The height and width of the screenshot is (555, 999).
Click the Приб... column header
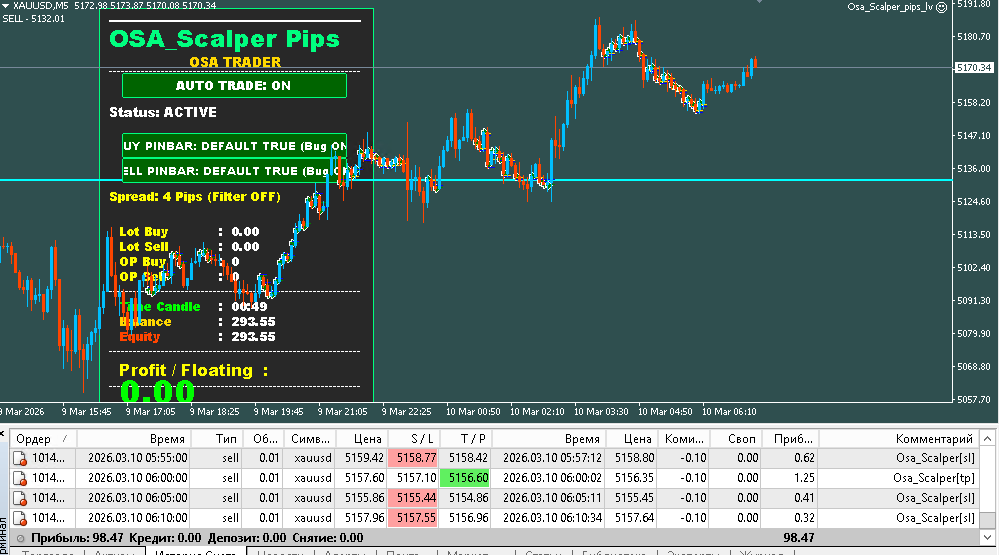[789, 439]
